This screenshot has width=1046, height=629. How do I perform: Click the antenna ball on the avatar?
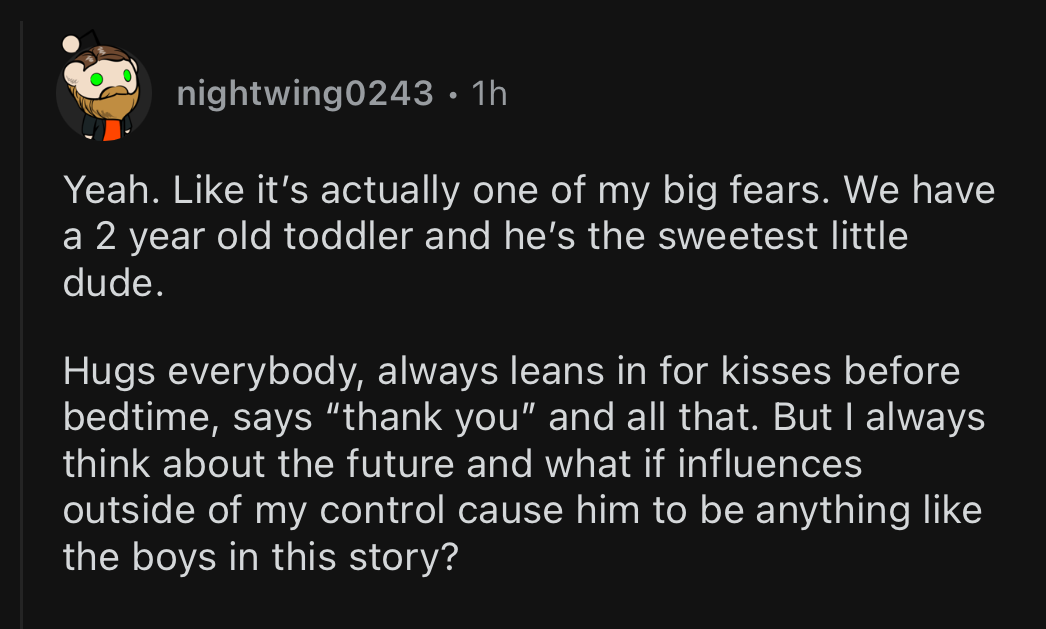72,42
